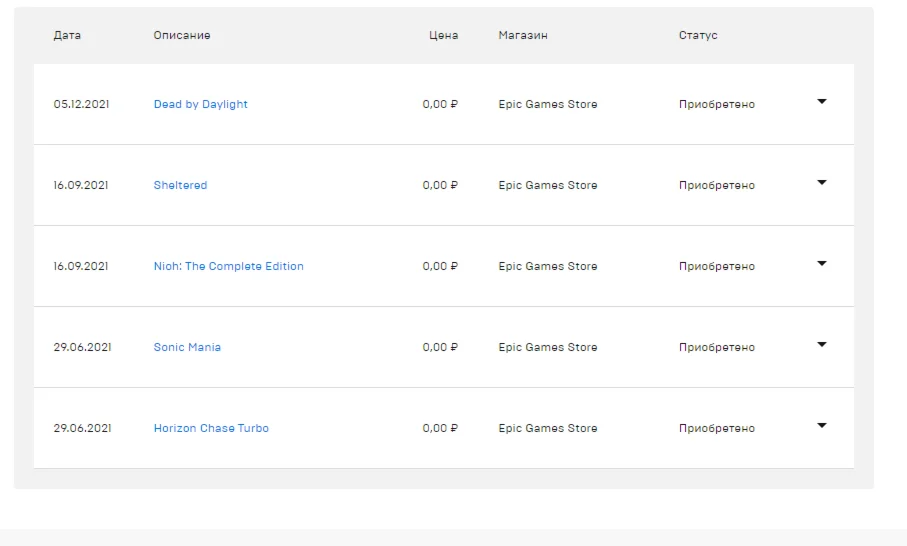The height and width of the screenshot is (546, 907).
Task: Expand the Dead by Daylight transaction row
Action: [x=822, y=102]
